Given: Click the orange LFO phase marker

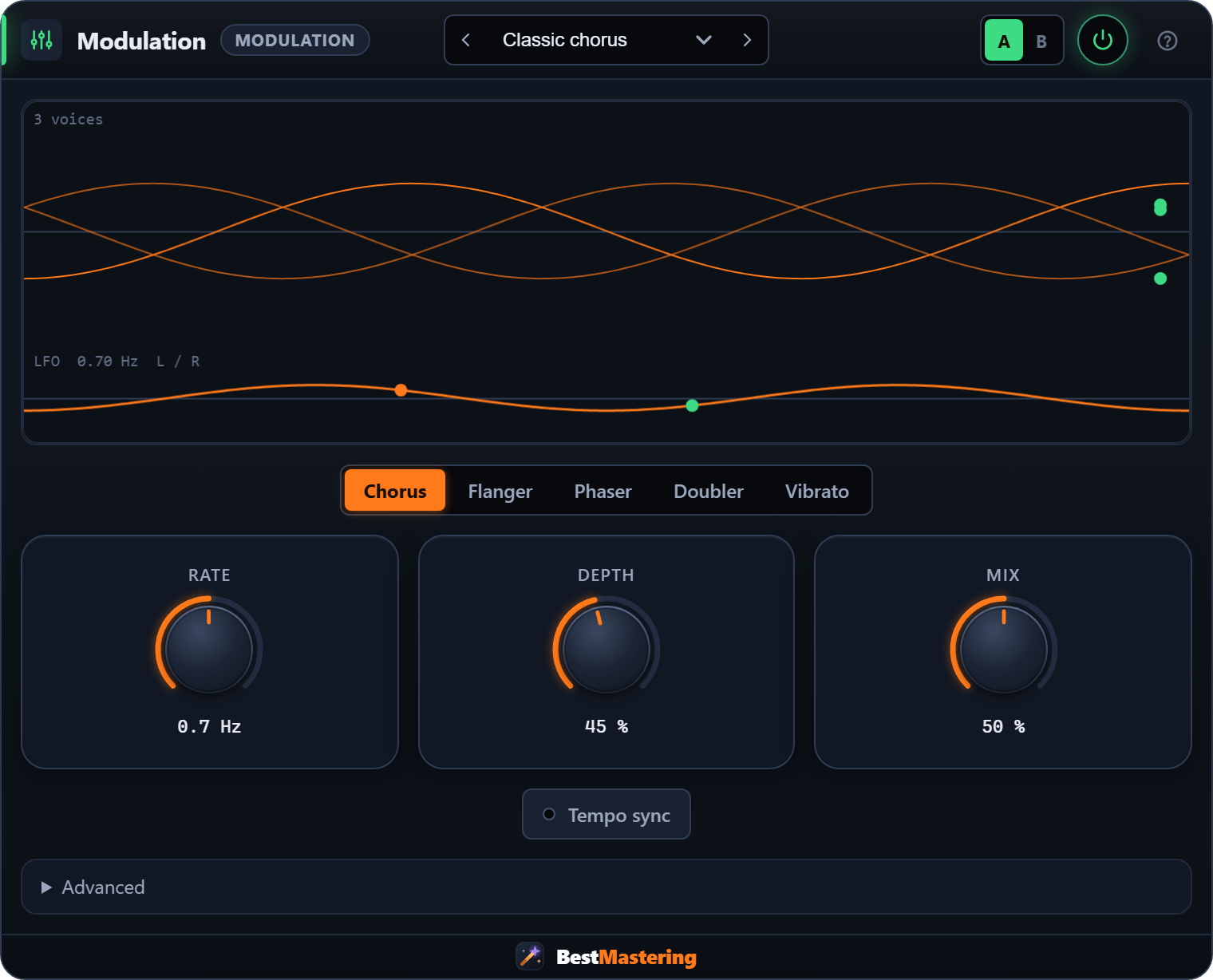Looking at the screenshot, I should [401, 390].
